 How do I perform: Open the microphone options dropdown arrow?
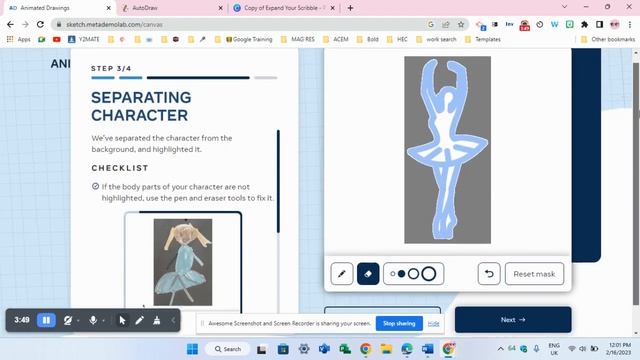tap(103, 321)
